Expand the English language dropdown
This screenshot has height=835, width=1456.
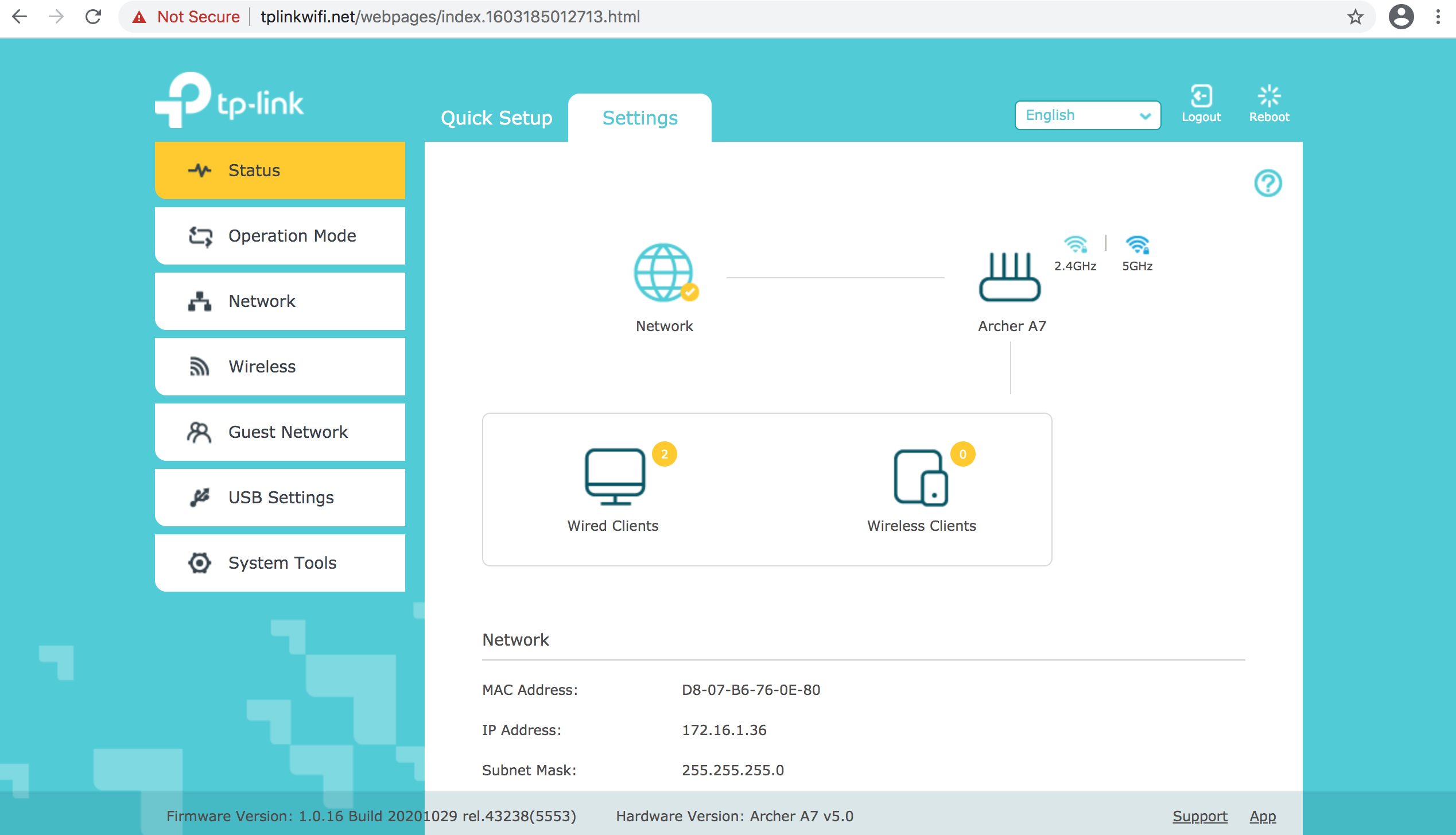click(x=1088, y=115)
